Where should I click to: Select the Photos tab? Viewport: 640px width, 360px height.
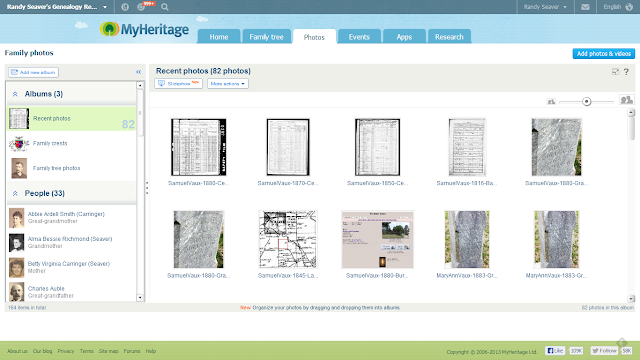click(x=314, y=37)
